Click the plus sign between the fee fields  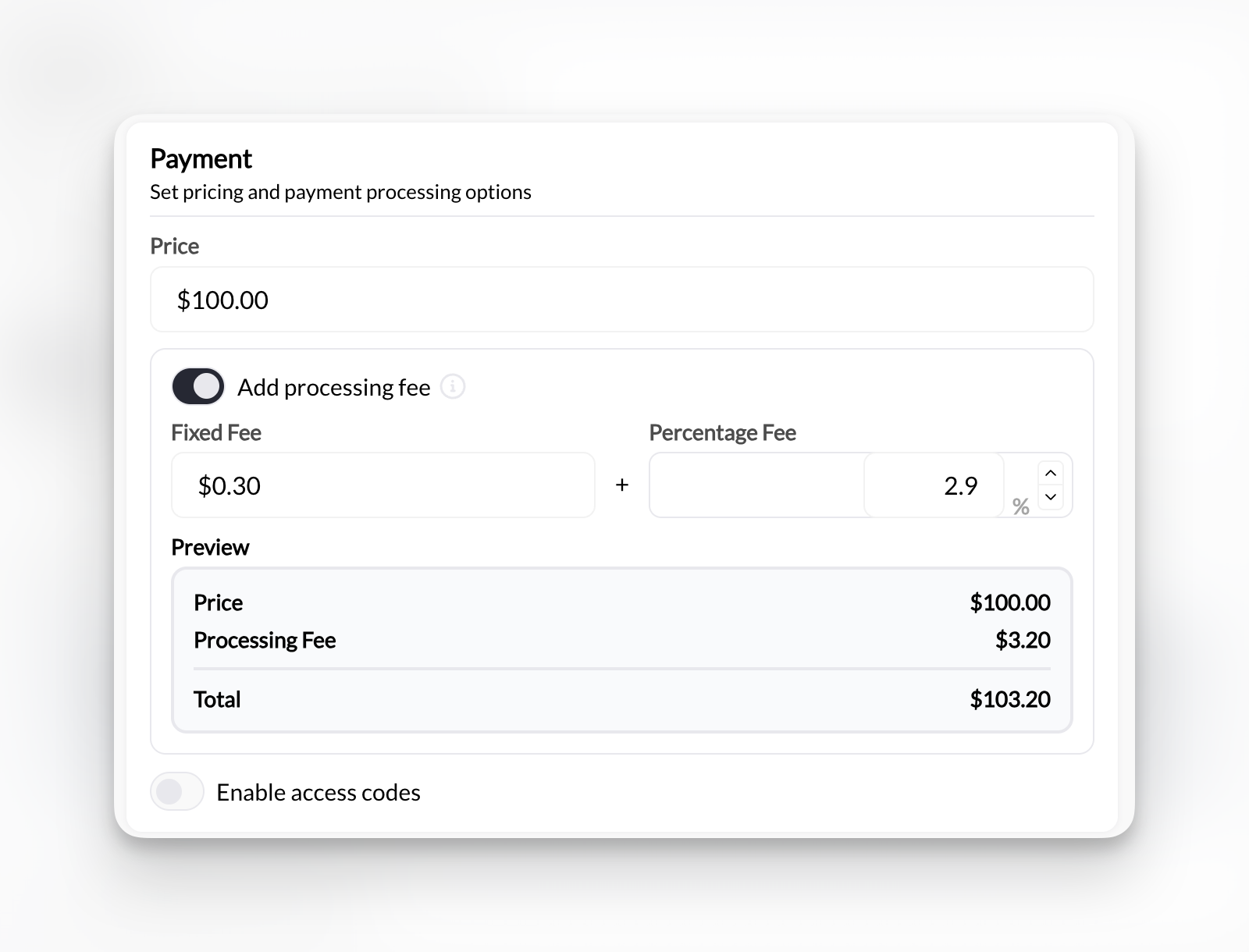pos(622,485)
